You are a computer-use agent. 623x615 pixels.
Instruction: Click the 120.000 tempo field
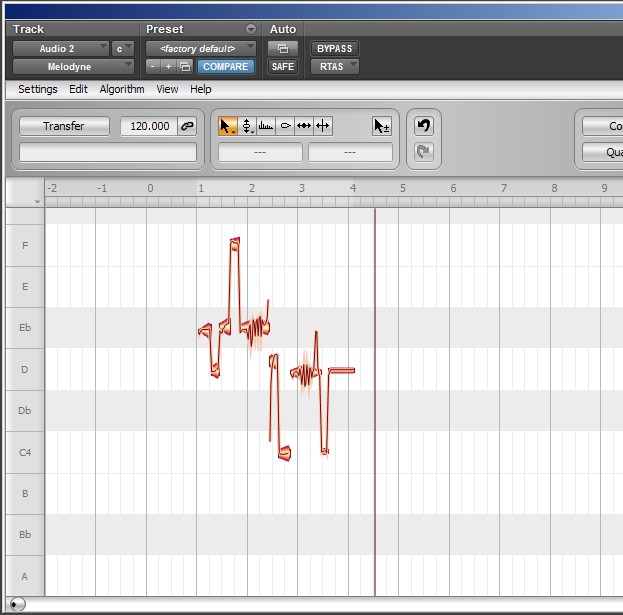[147, 126]
